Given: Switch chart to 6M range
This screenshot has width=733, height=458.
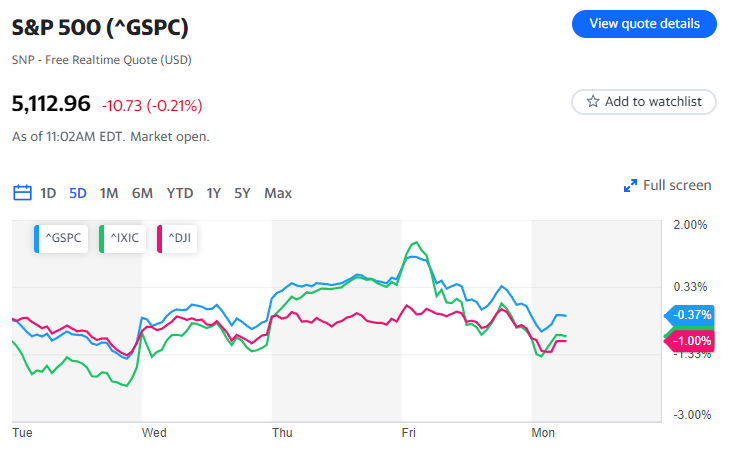Looking at the screenshot, I should click(x=142, y=193).
